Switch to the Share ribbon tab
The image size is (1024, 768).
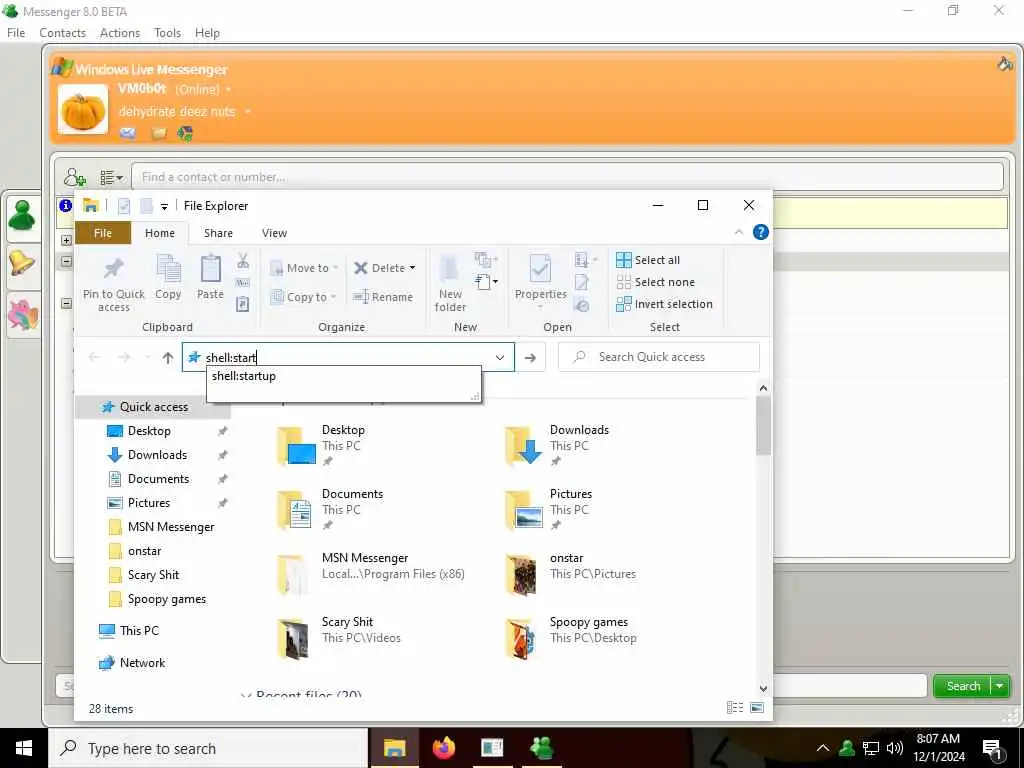click(218, 233)
